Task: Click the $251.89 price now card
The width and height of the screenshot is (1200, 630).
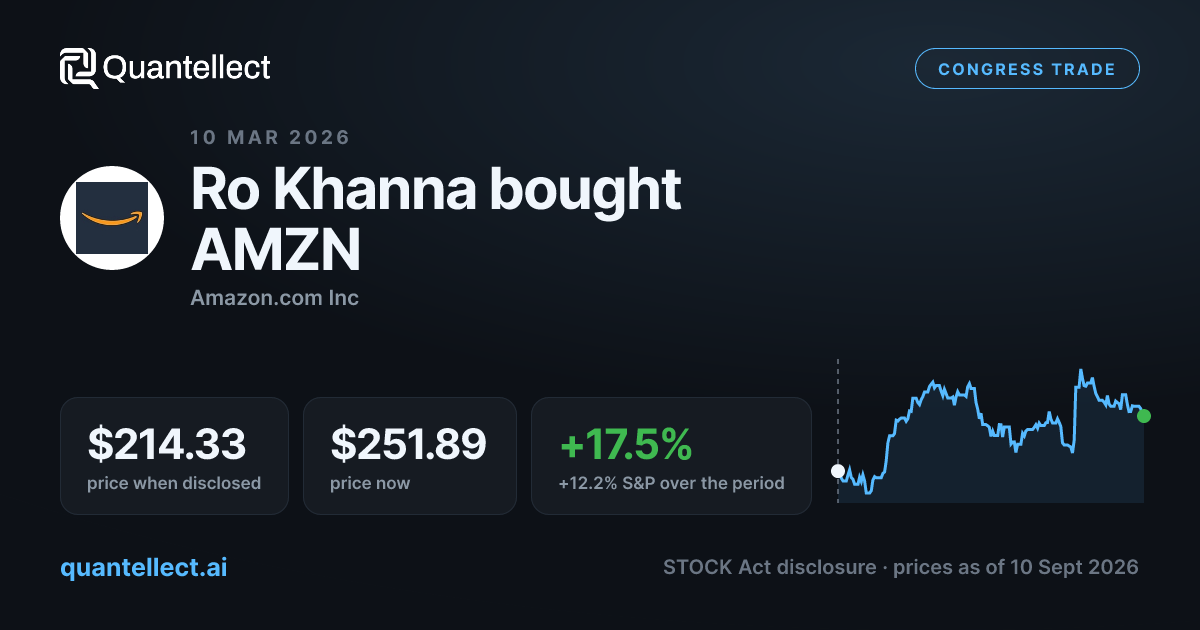Action: [410, 456]
